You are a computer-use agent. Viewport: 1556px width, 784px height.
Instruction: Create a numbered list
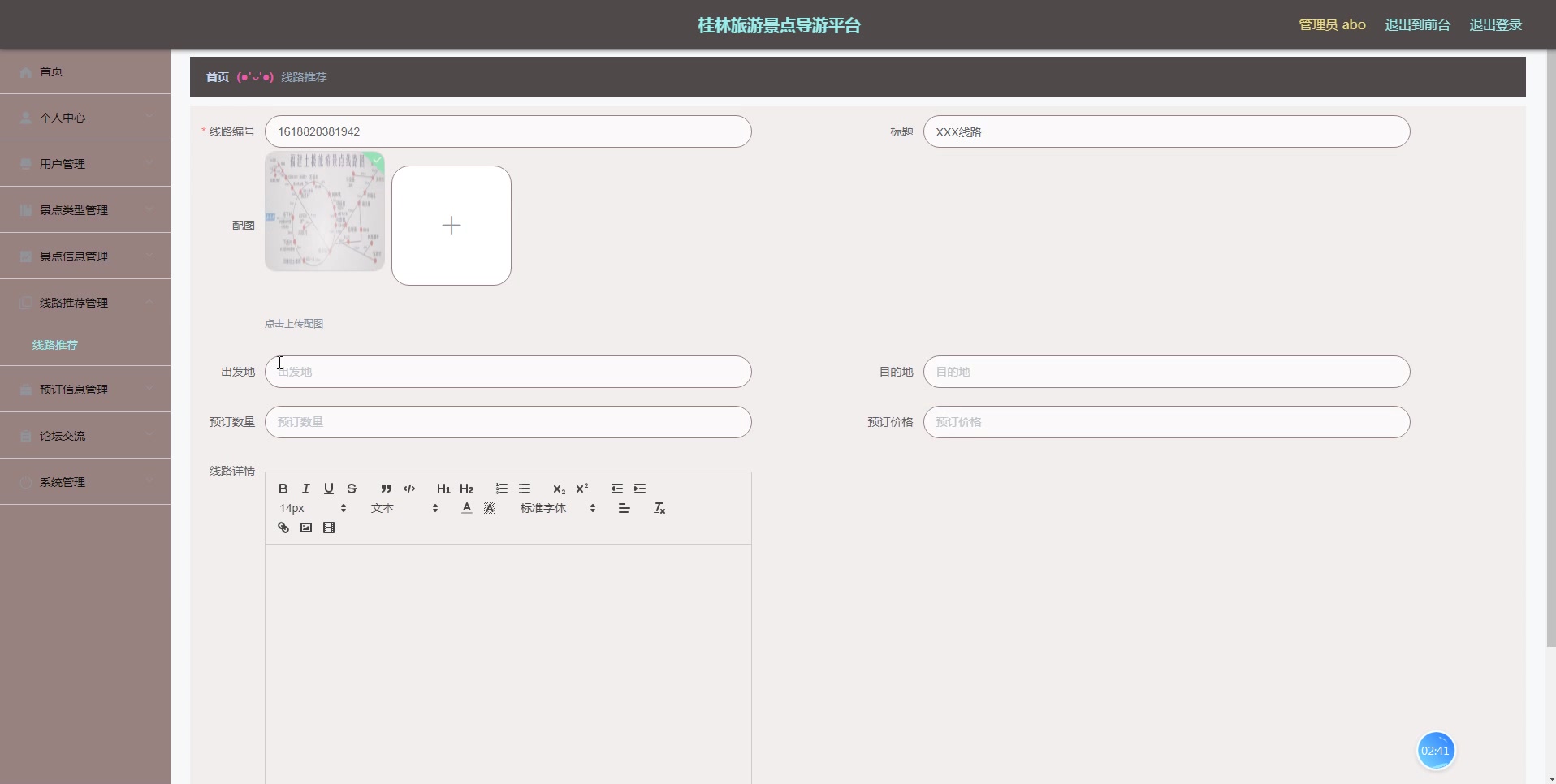(501, 489)
